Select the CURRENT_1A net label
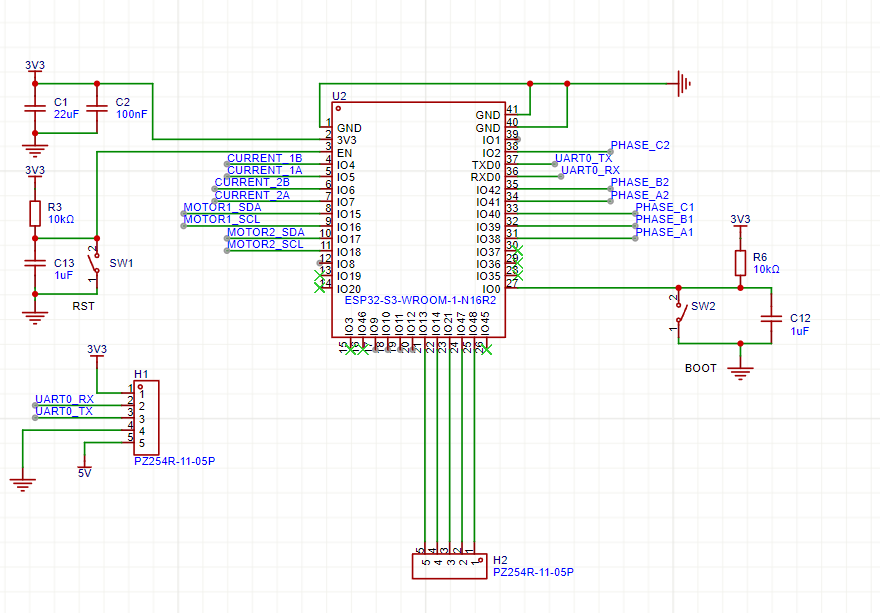 pos(264,170)
